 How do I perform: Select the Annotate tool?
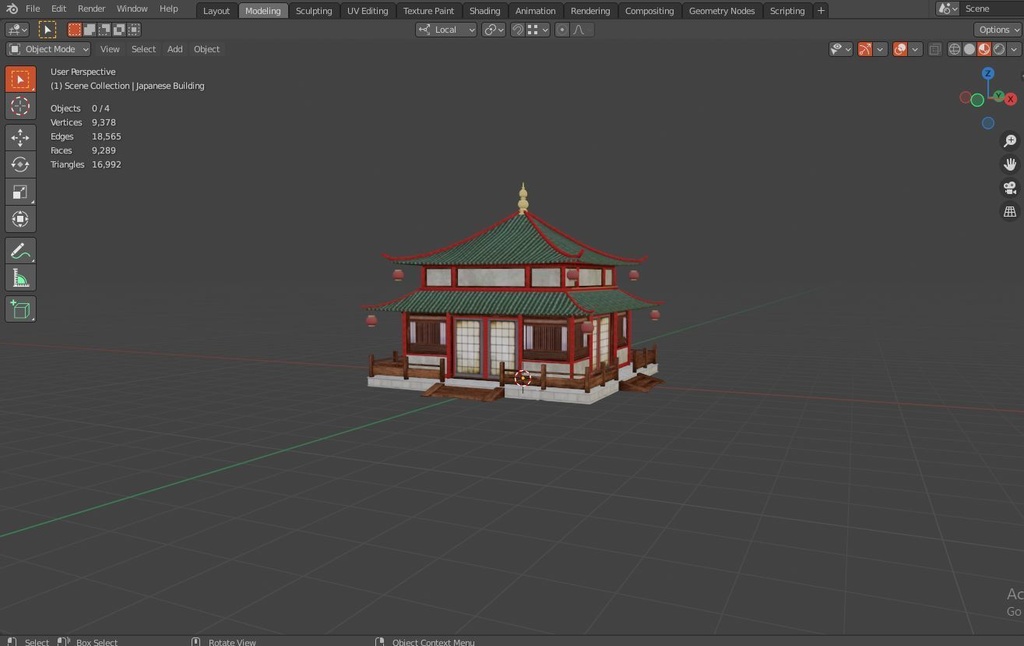pyautogui.click(x=20, y=250)
